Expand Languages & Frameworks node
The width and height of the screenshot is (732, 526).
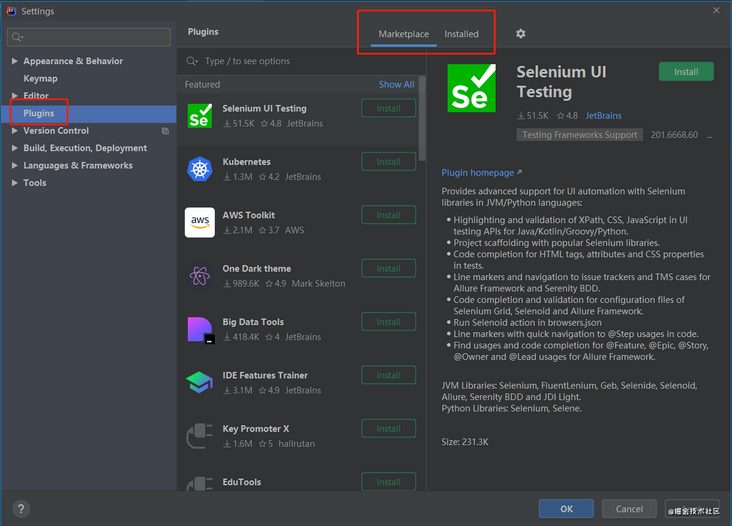coord(14,165)
